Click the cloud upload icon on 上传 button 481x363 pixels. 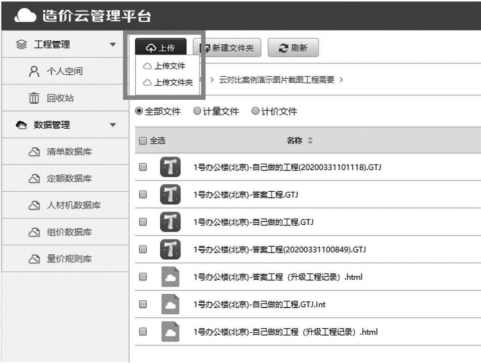pyautogui.click(x=151, y=48)
